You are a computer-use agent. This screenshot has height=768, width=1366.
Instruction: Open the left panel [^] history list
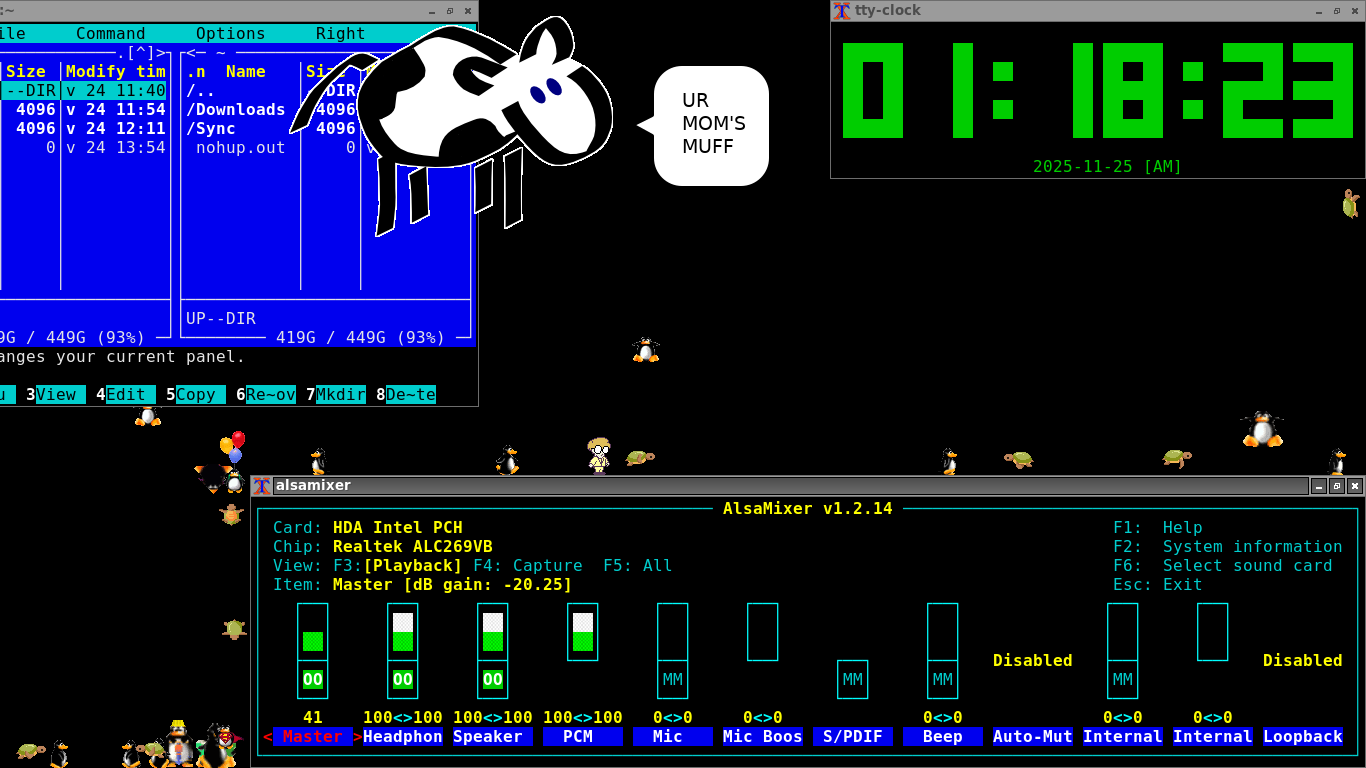[x=141, y=52]
